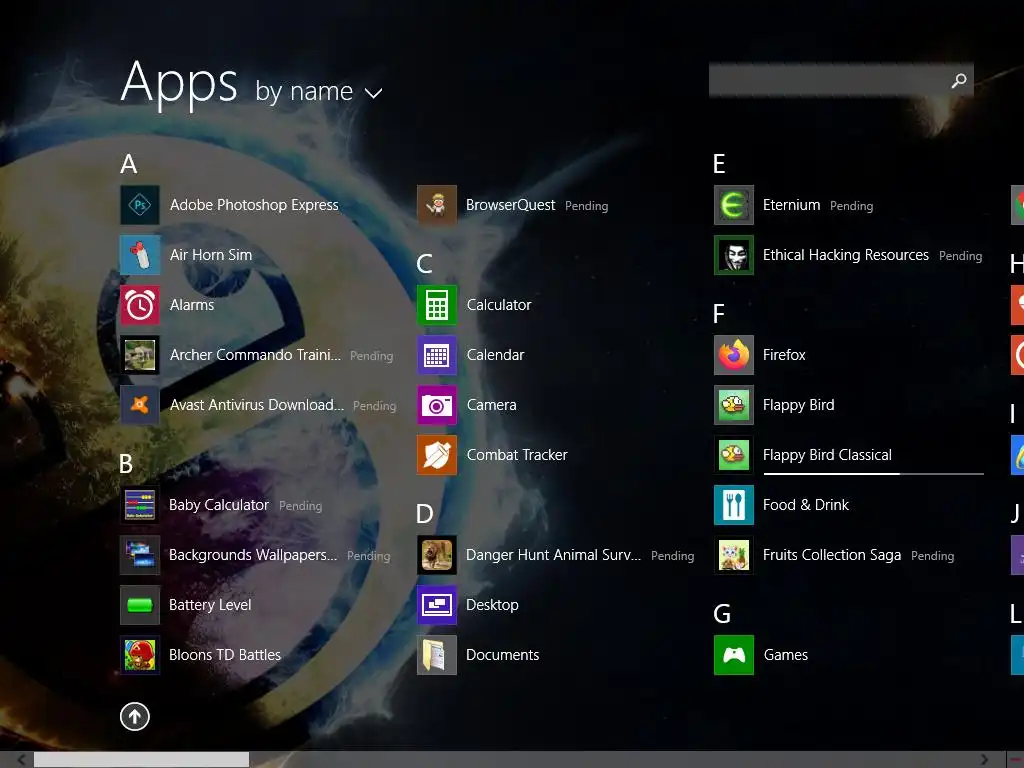Click the scrollbar right arrow
This screenshot has height=768, width=1024.
(984, 760)
